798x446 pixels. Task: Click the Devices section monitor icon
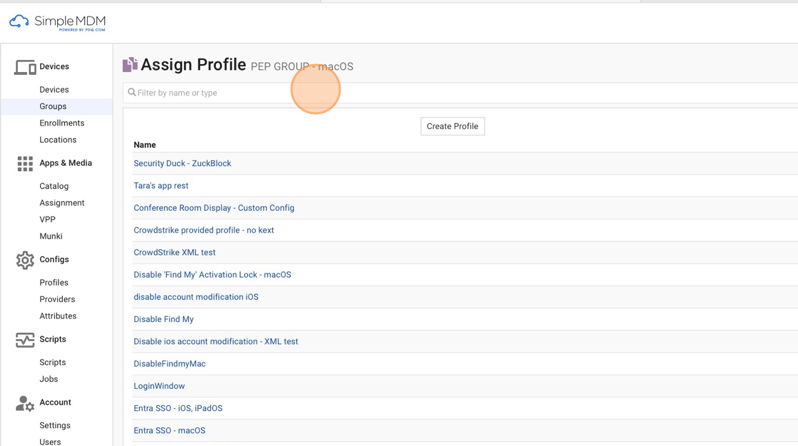pos(25,67)
